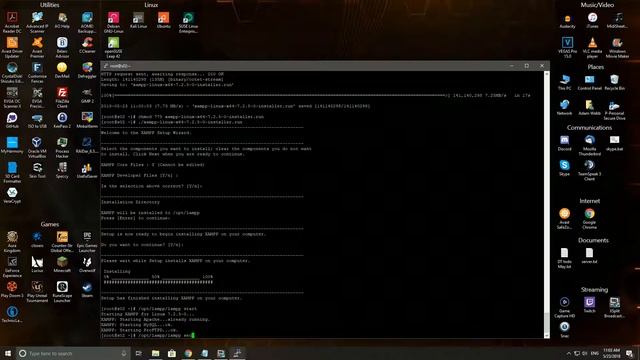
Task: Launch Defraggler desktop shortcut
Action: (87, 70)
